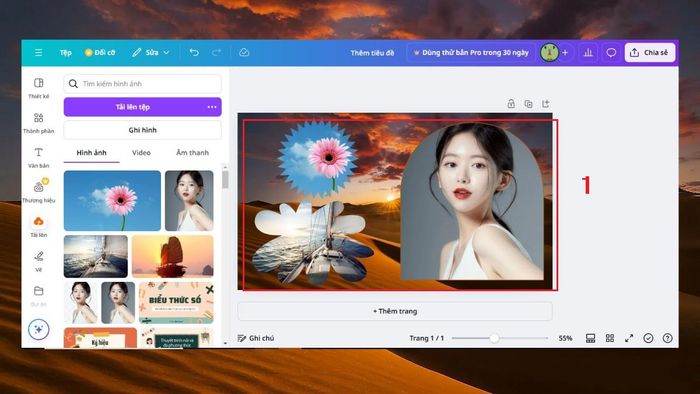The image size is (700, 394).
Task: Add page with icon above canvas
Action: 546,104
